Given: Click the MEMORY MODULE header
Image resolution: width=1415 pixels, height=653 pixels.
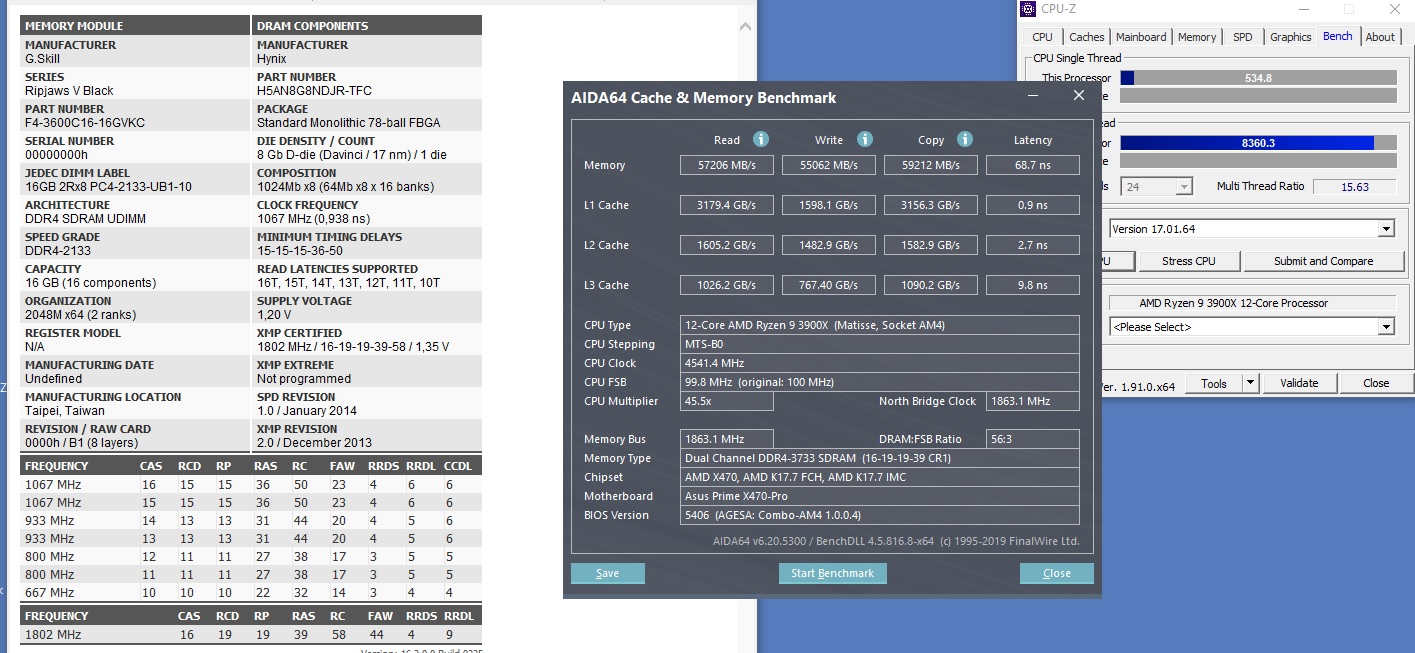Looking at the screenshot, I should pyautogui.click(x=135, y=25).
